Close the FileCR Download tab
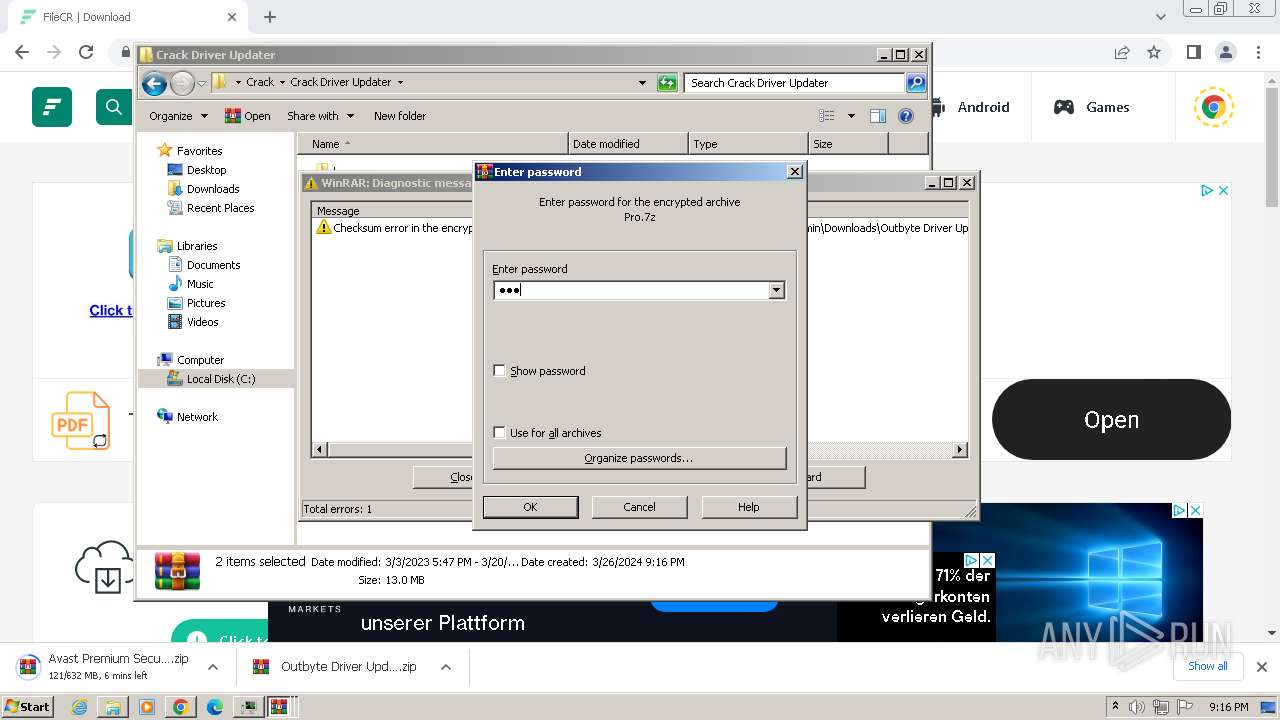This screenshot has width=1280, height=720. 232,17
